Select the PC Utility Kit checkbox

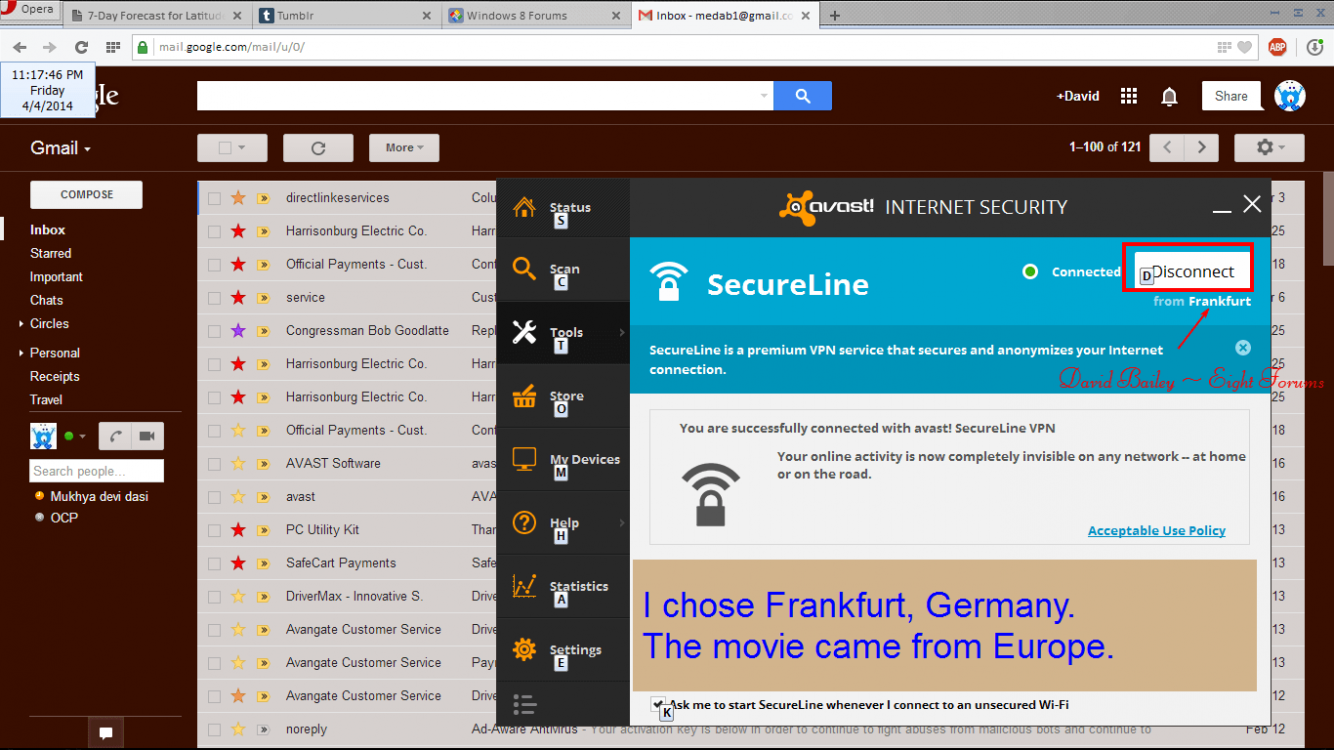(x=214, y=529)
